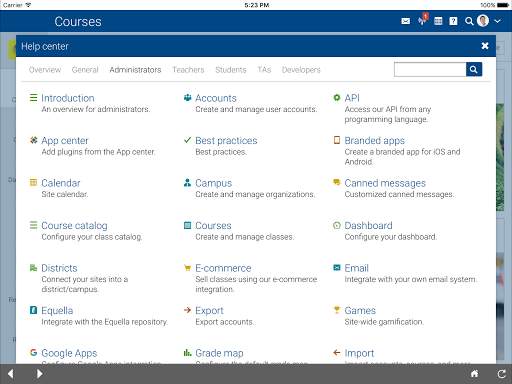Select the Administrators tab

[135, 70]
